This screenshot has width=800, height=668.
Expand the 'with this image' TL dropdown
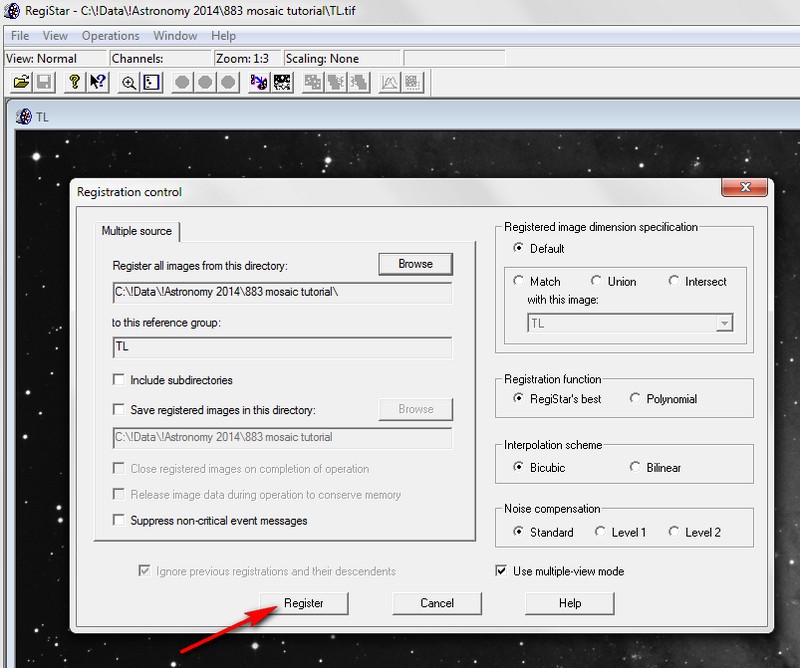(724, 323)
